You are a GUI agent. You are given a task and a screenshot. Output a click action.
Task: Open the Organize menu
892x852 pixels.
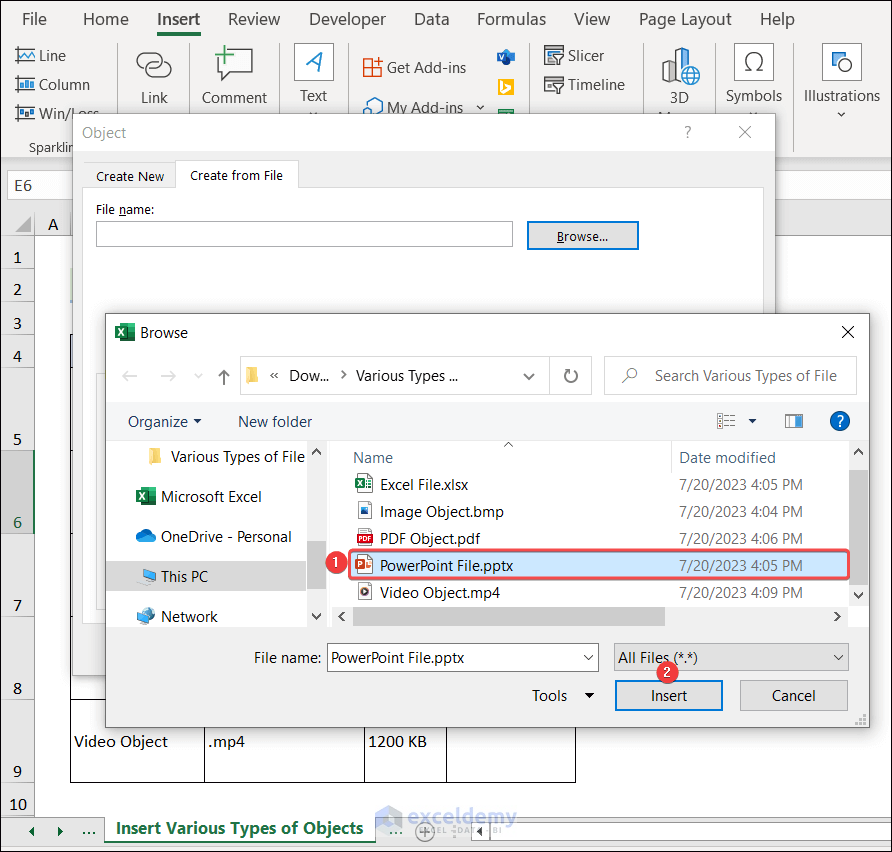[164, 421]
